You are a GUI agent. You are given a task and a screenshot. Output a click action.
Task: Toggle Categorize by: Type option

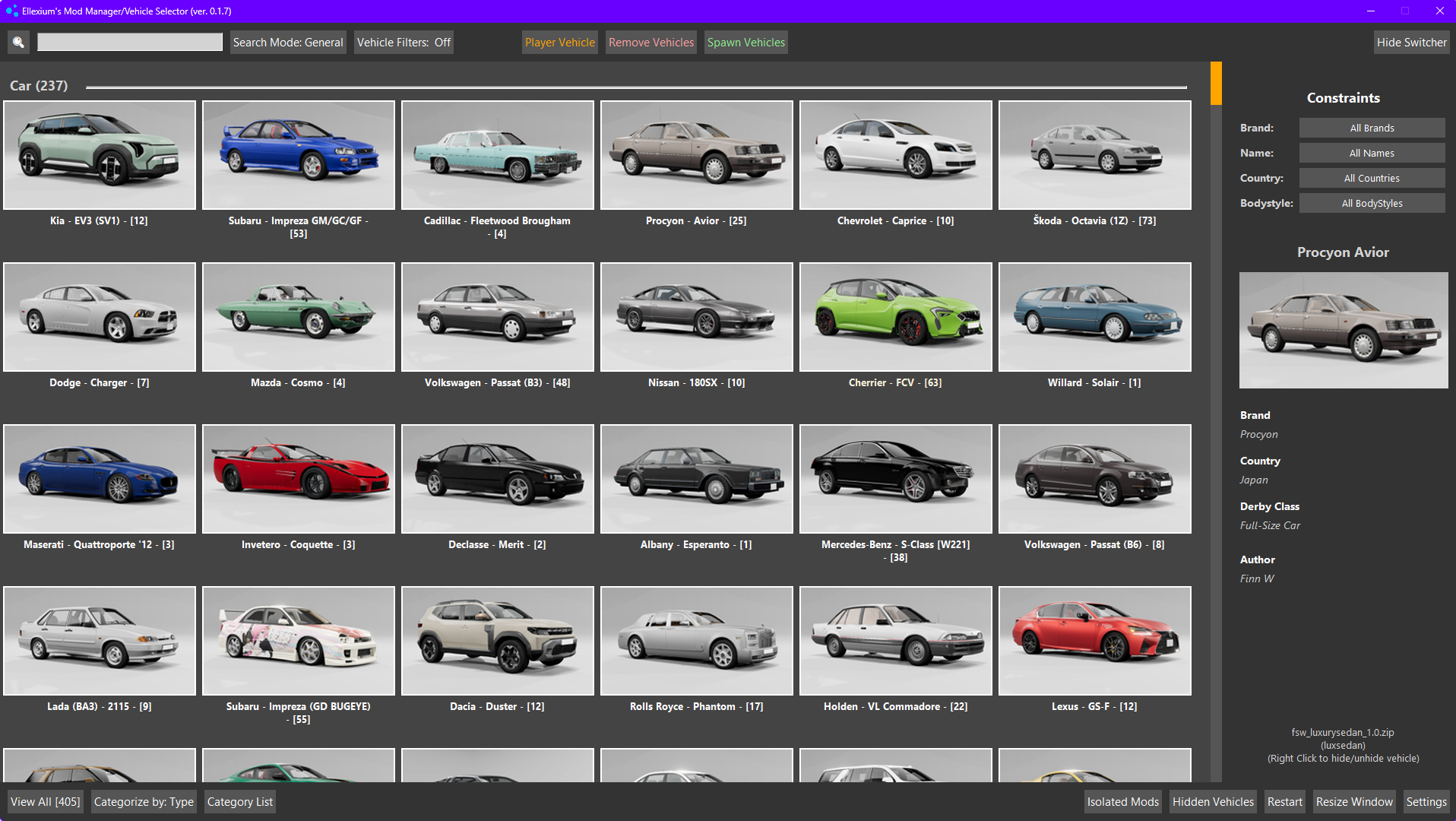pos(144,802)
